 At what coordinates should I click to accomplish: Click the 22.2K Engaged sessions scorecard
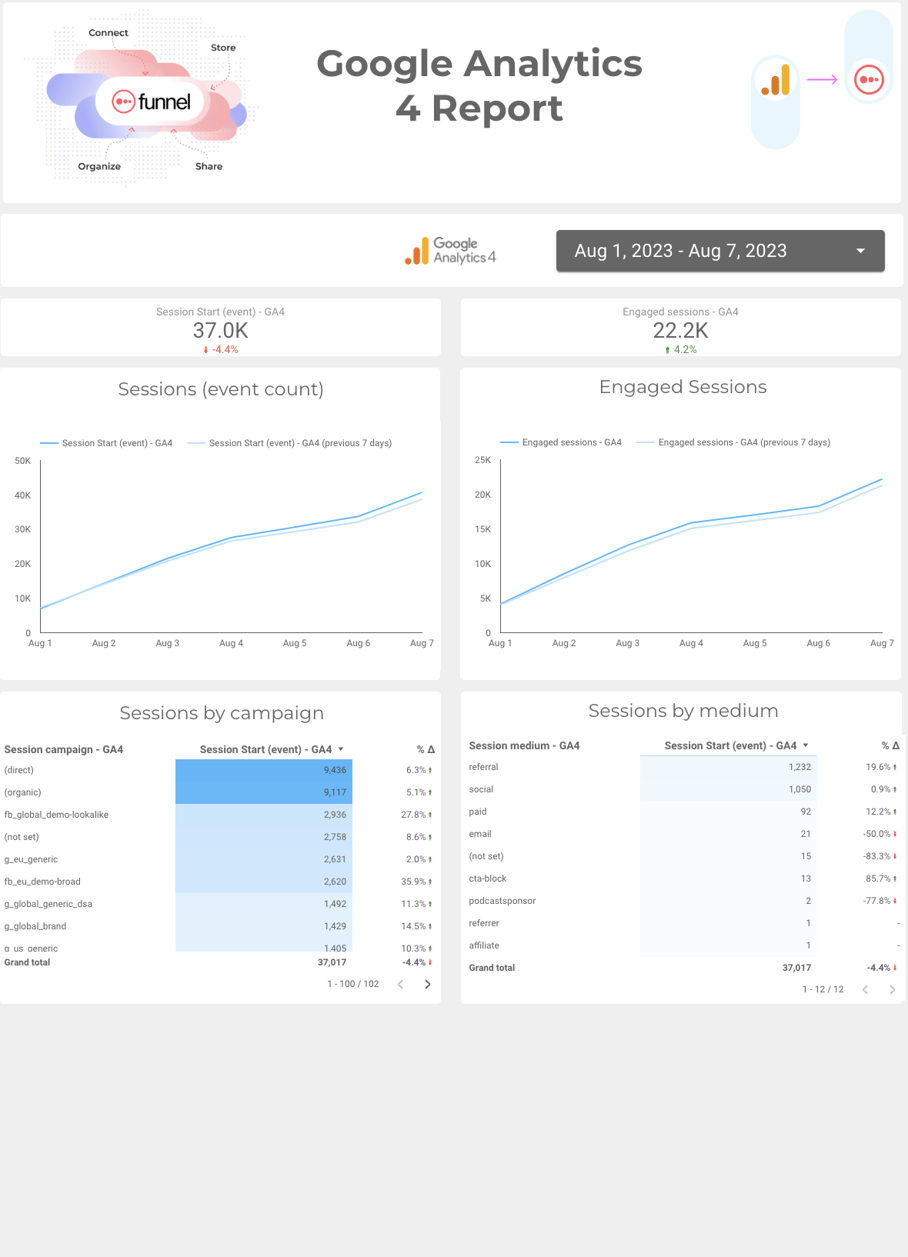(x=680, y=330)
